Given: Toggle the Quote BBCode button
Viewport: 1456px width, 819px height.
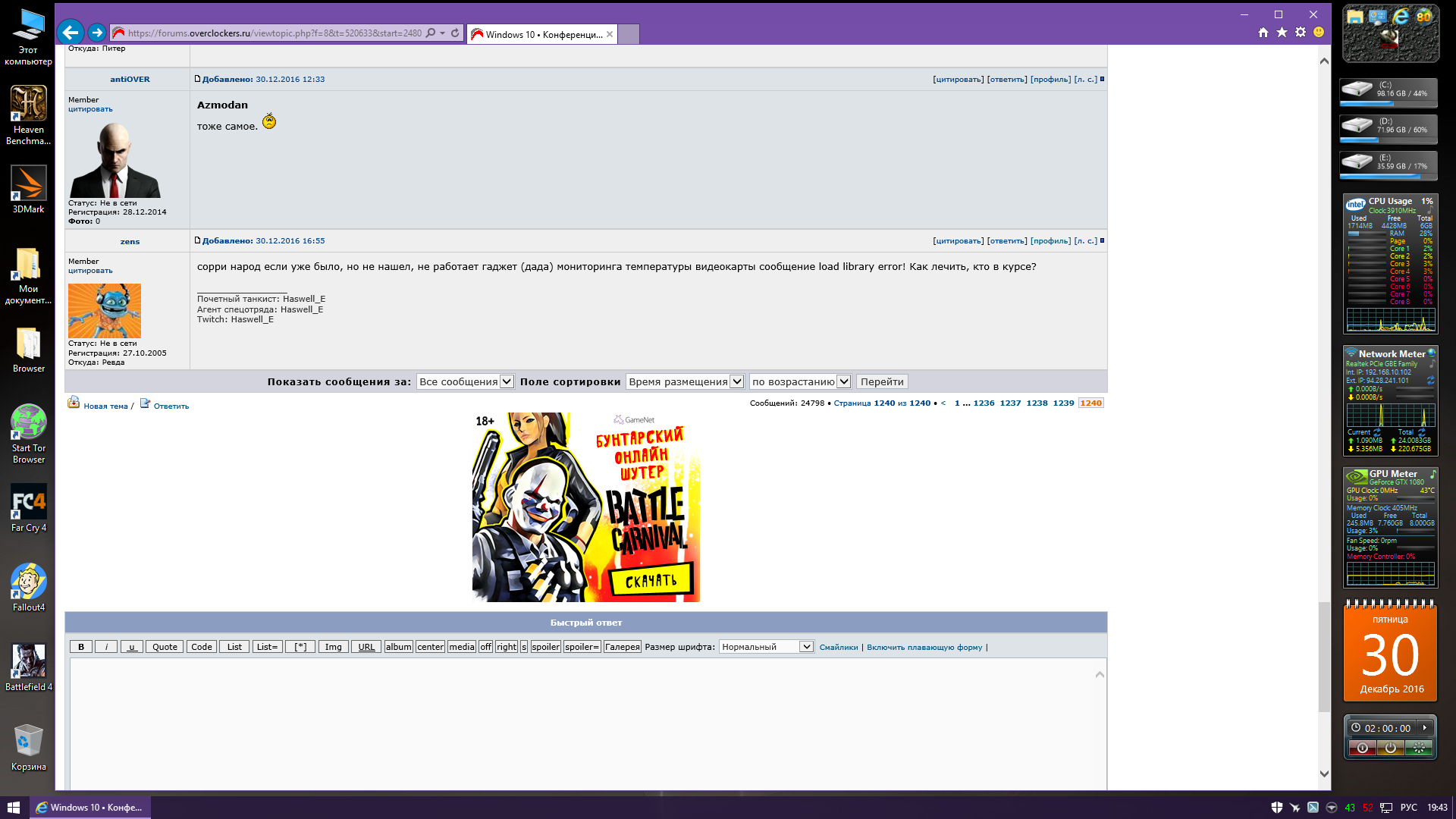Looking at the screenshot, I should 165,647.
